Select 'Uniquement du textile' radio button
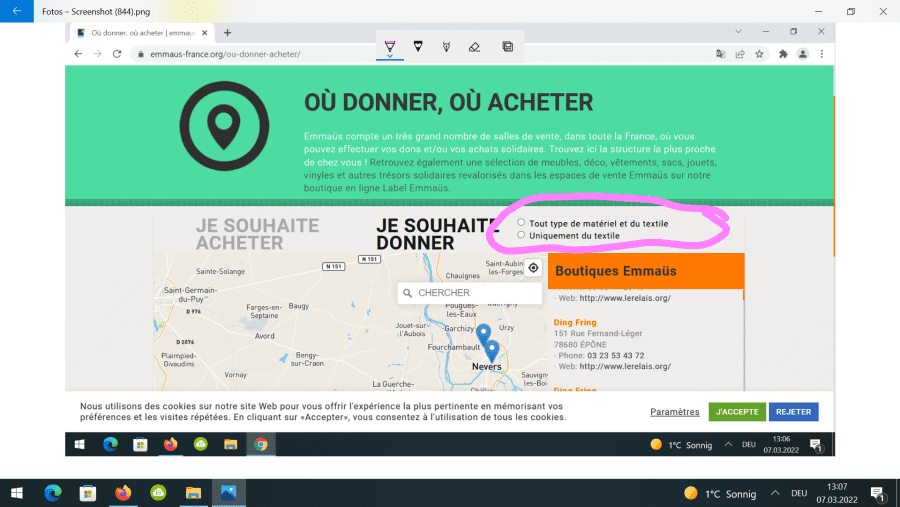This screenshot has width=900, height=507. tap(521, 235)
